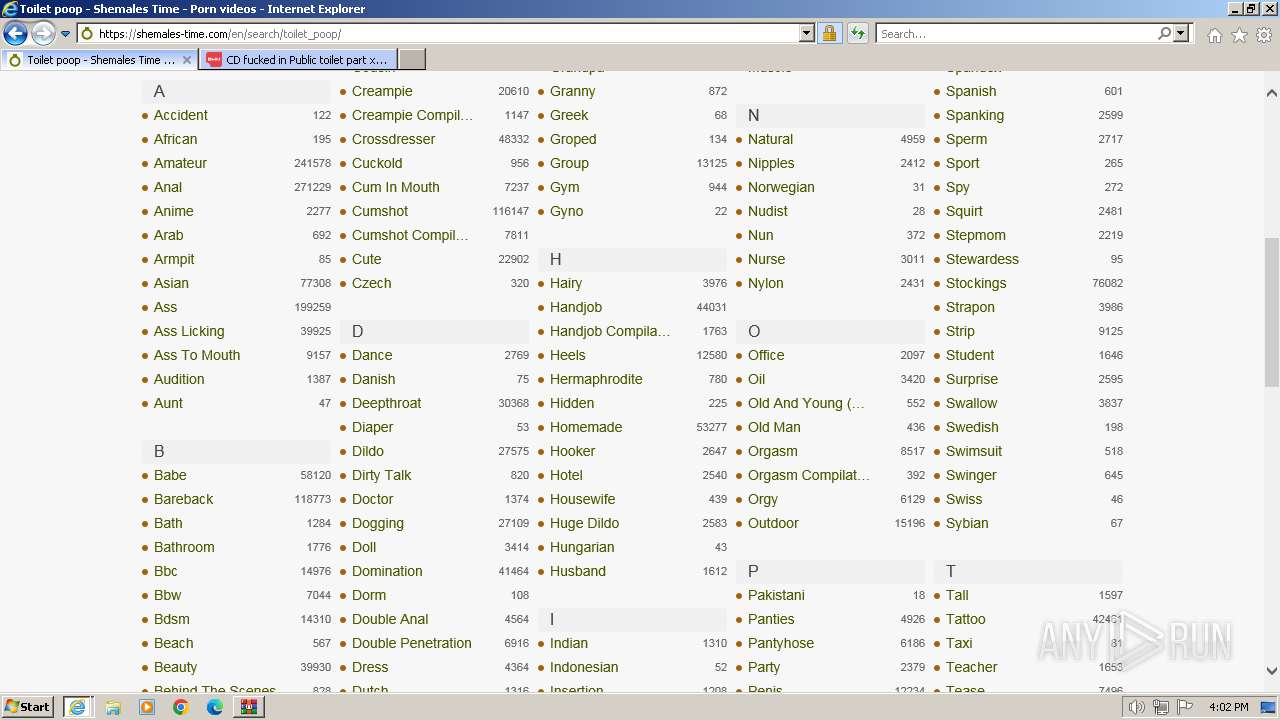The width and height of the screenshot is (1280, 720).
Task: Select the 'Doctor' category link
Action: [373, 499]
